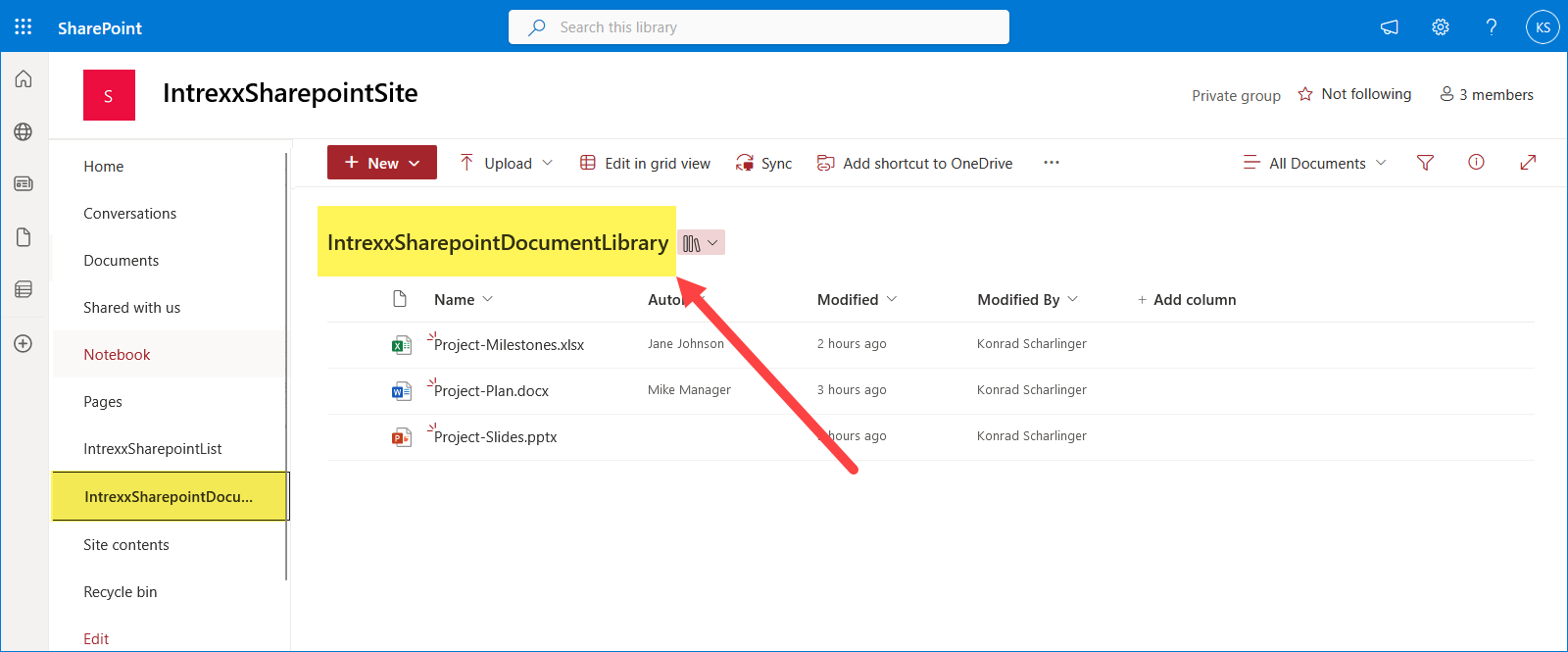Click the 3 hours ago modified cell
The height and width of the screenshot is (652, 1568).
(x=852, y=390)
